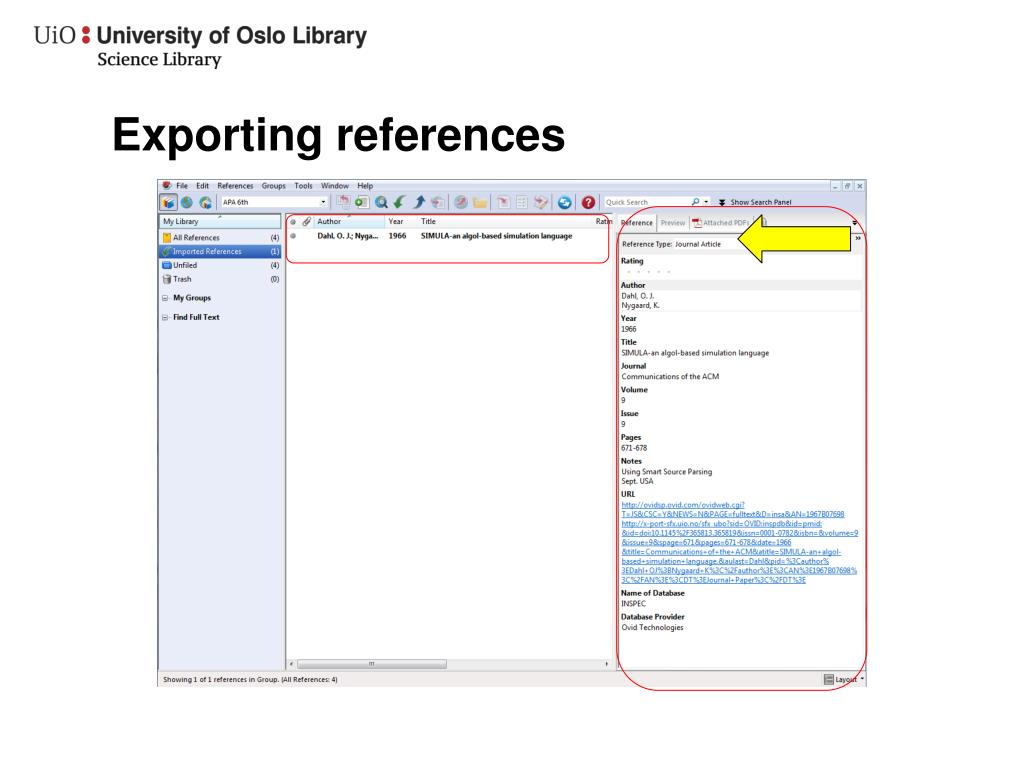Viewport: 1024px width, 768px height.
Task: Select All References group
Action: click(x=220, y=238)
